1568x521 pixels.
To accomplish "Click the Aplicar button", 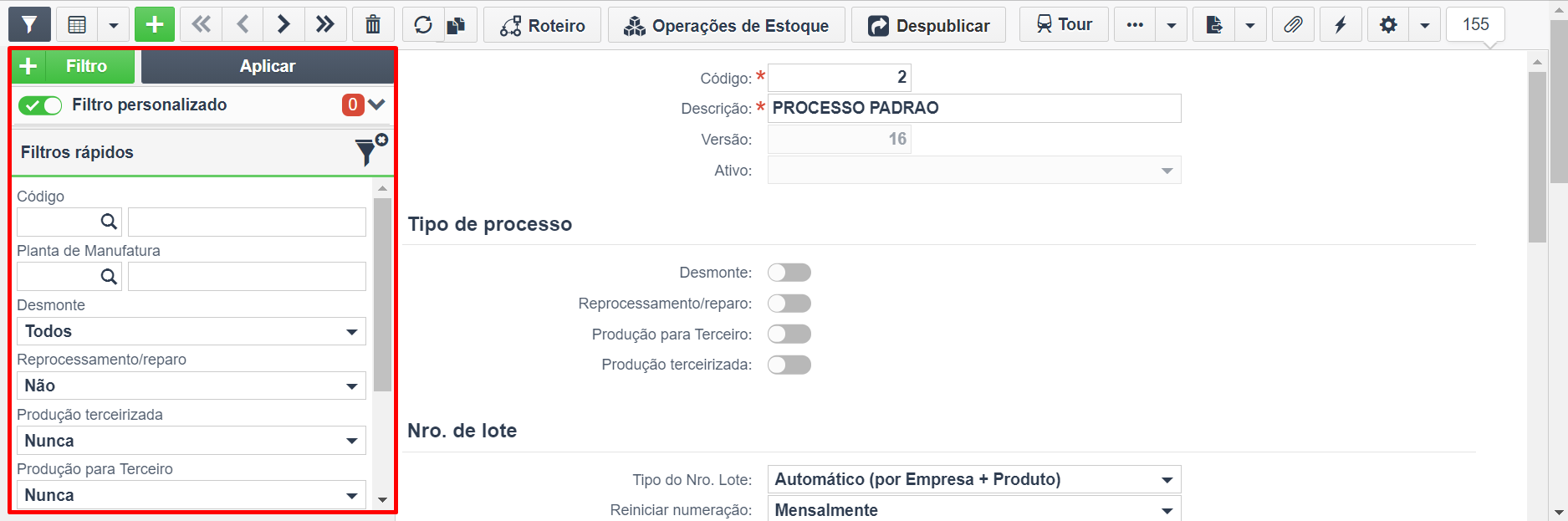I will (268, 66).
